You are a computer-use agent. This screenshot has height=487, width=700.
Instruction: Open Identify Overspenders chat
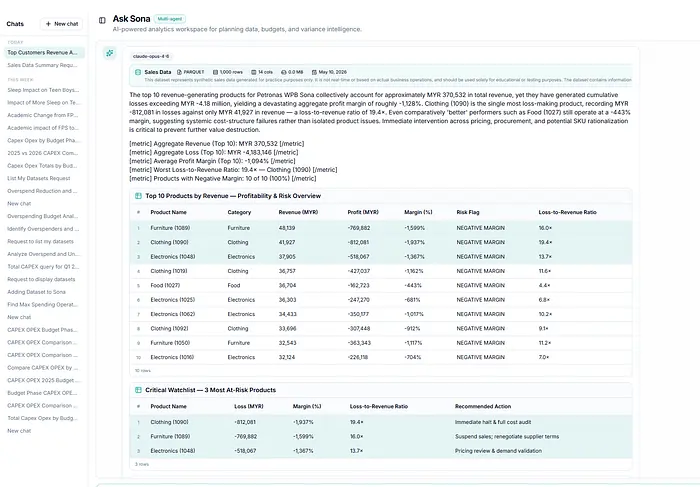(x=44, y=229)
